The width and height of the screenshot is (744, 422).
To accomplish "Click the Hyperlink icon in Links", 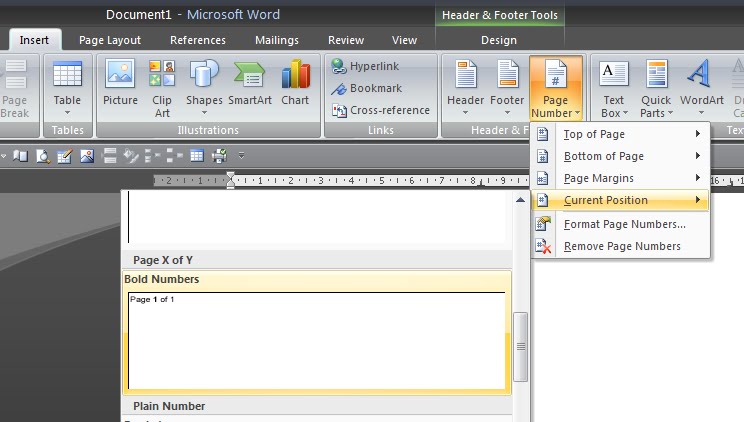I will click(339, 66).
